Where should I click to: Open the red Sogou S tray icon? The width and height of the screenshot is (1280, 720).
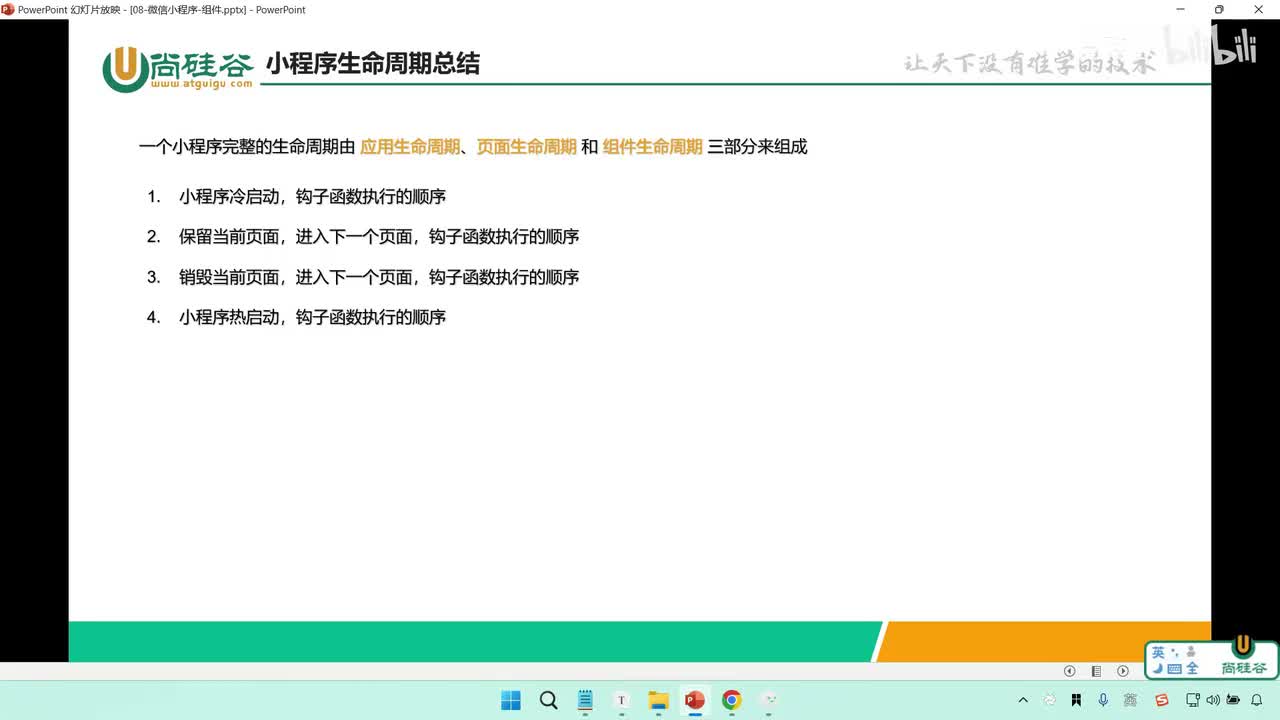[x=1161, y=700]
